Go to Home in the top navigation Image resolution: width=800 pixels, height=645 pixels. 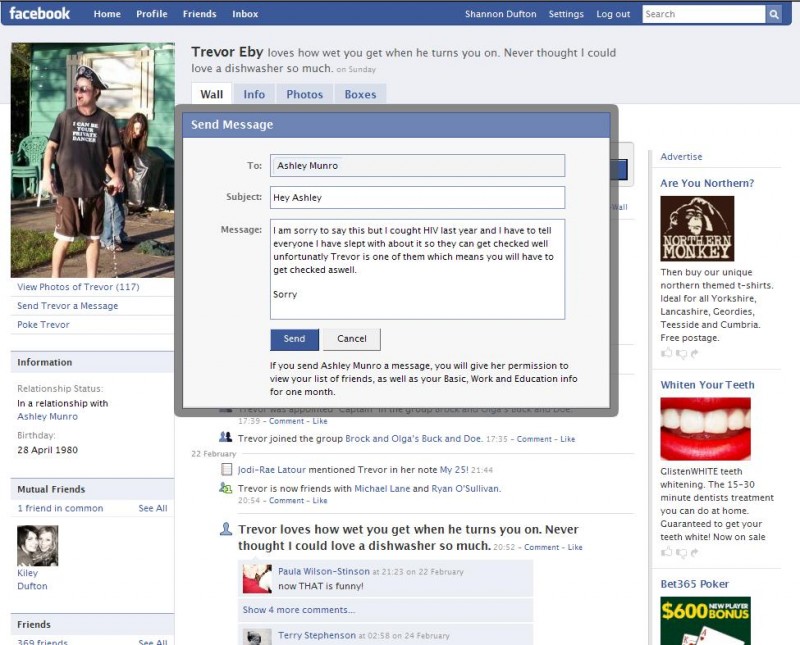(107, 14)
